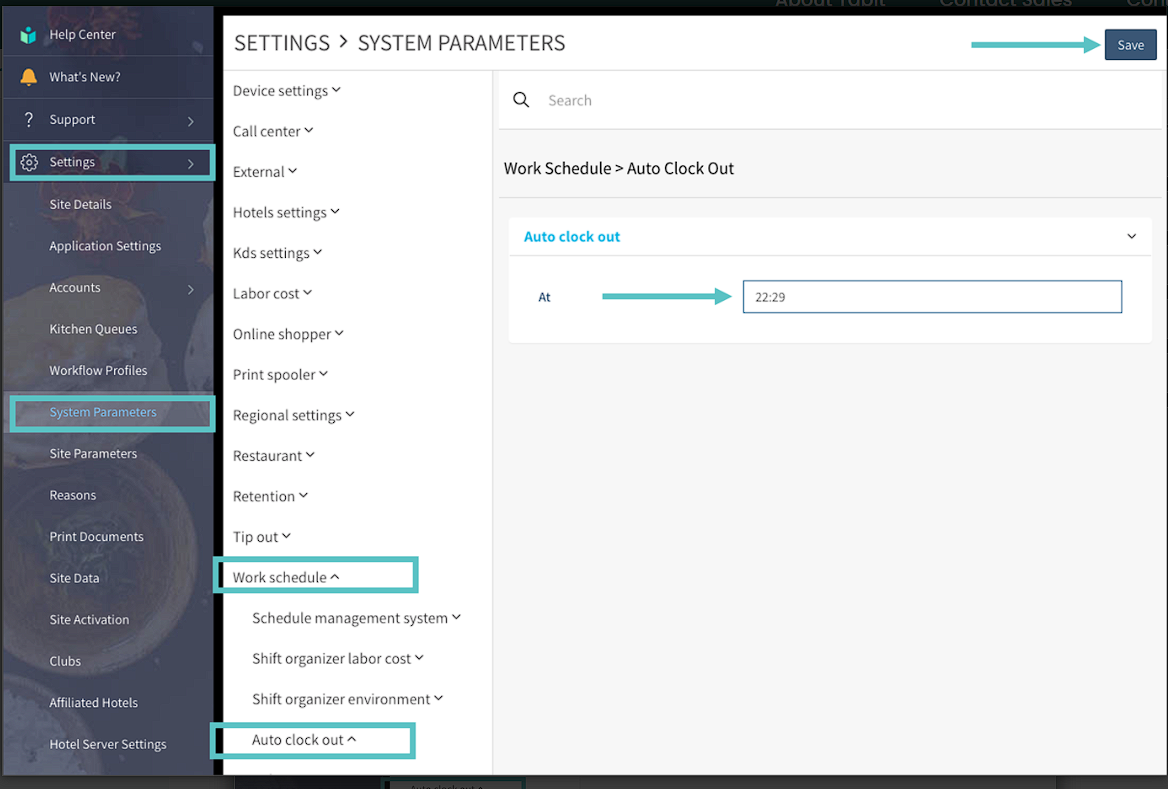Click the auto clock out time field
The width and height of the screenshot is (1168, 789).
click(x=931, y=297)
